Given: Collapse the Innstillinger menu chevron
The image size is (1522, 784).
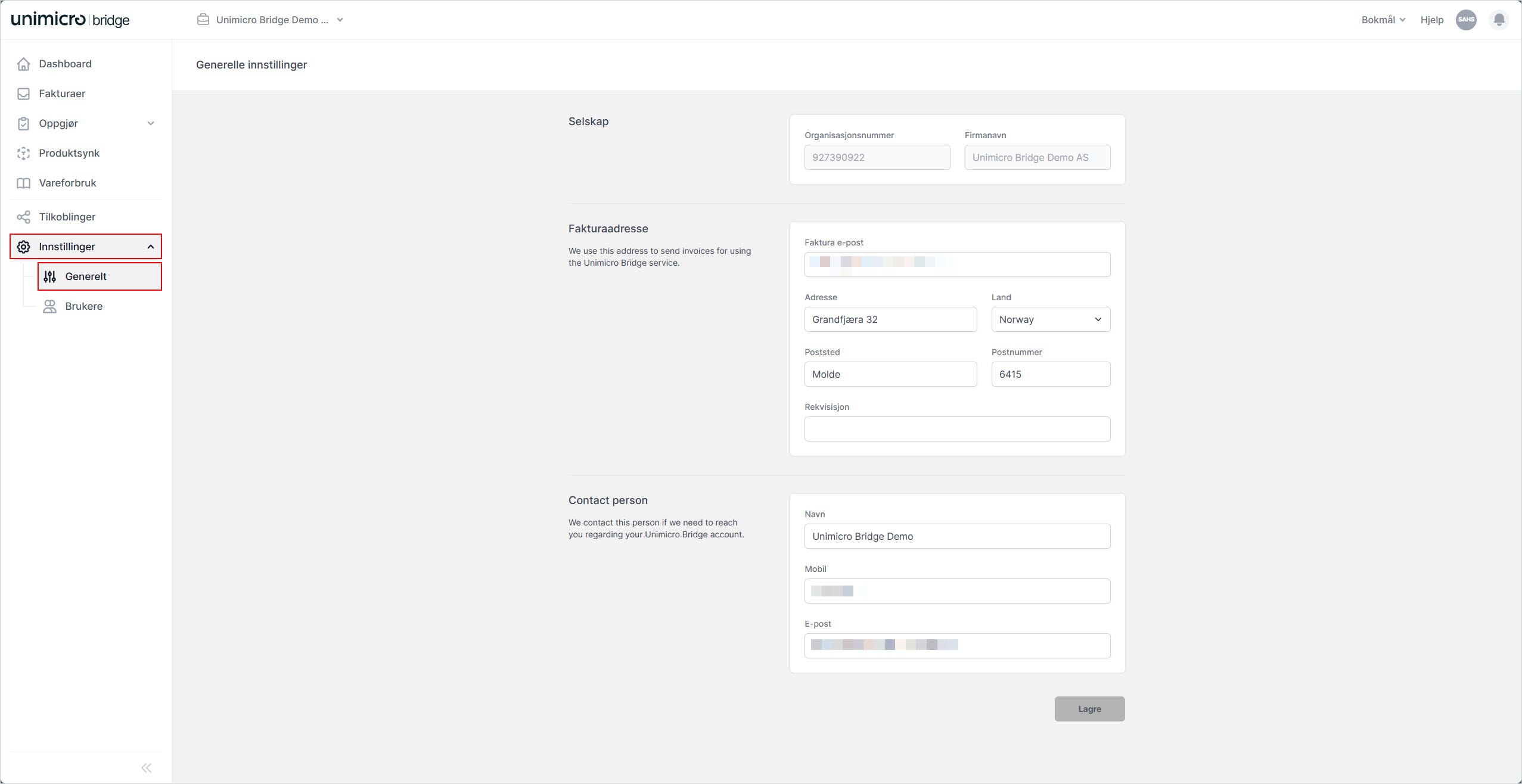Looking at the screenshot, I should point(151,247).
